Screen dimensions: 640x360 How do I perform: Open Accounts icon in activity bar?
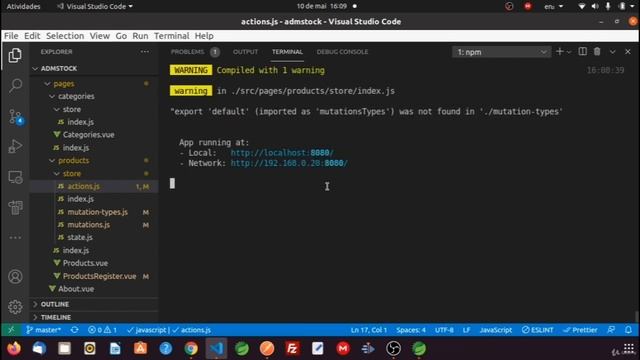click(x=15, y=277)
